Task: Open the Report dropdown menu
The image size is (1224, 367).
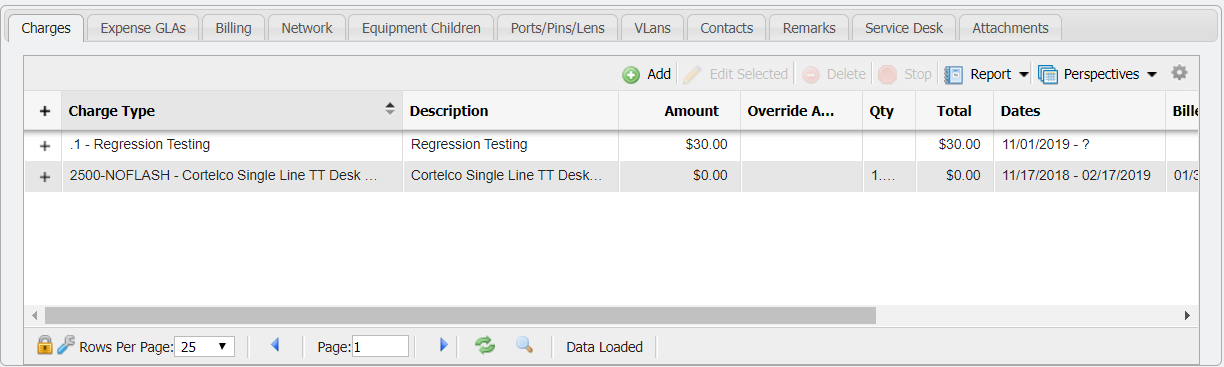Action: 986,74
